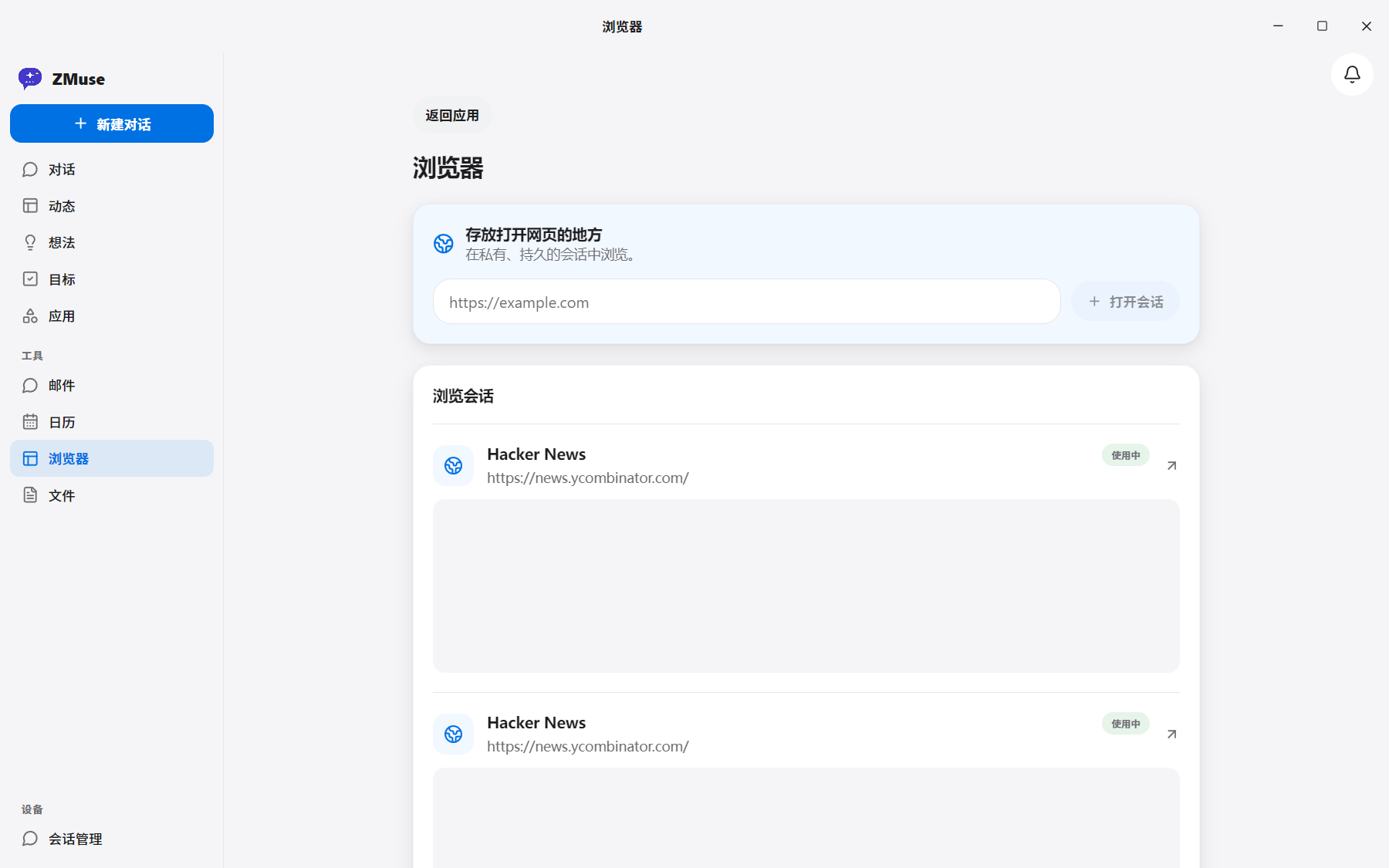Open the 对话 section in sidebar
The image size is (1389, 868).
(112, 169)
